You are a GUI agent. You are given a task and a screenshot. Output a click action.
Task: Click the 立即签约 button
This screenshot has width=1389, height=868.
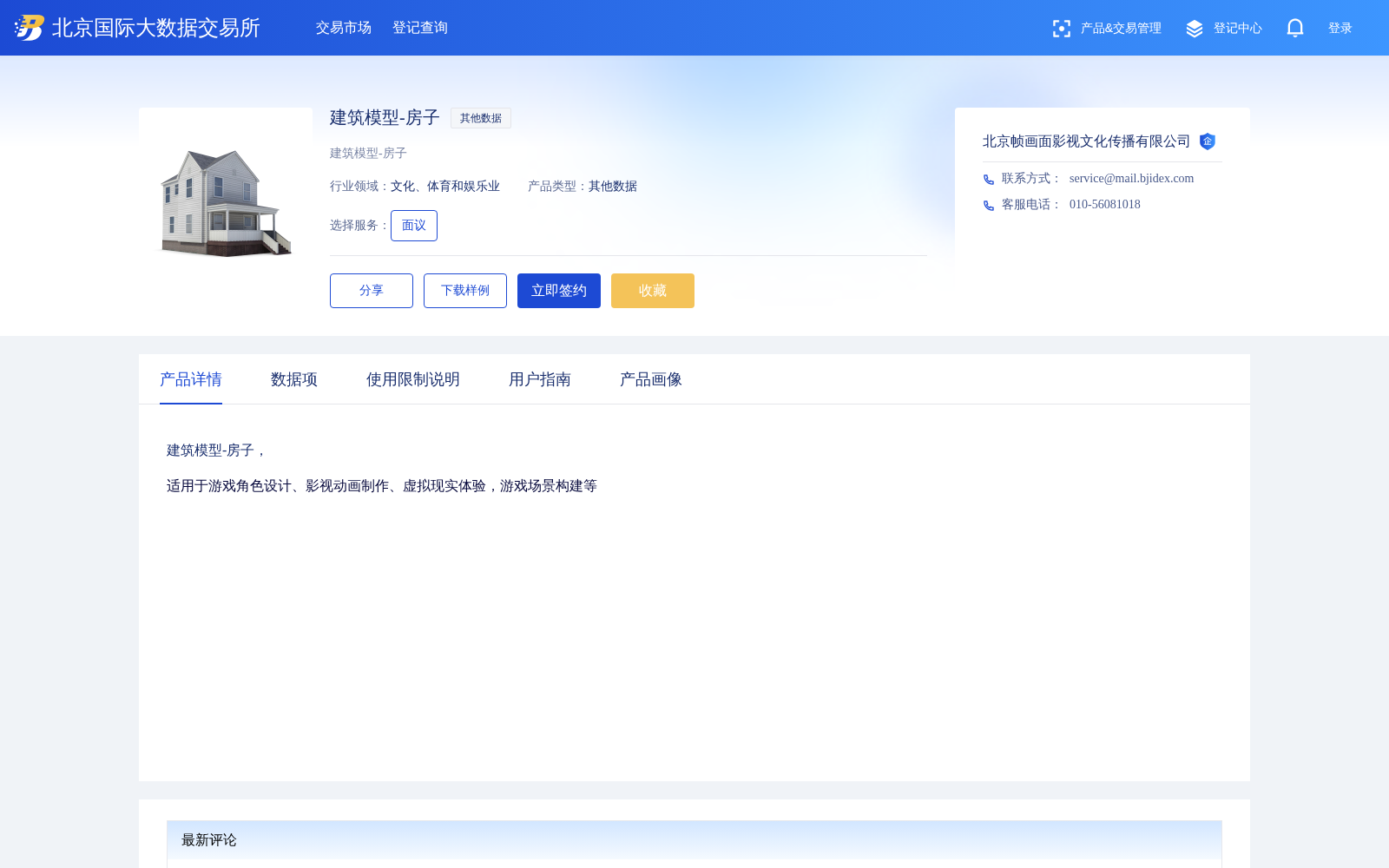[x=559, y=291]
